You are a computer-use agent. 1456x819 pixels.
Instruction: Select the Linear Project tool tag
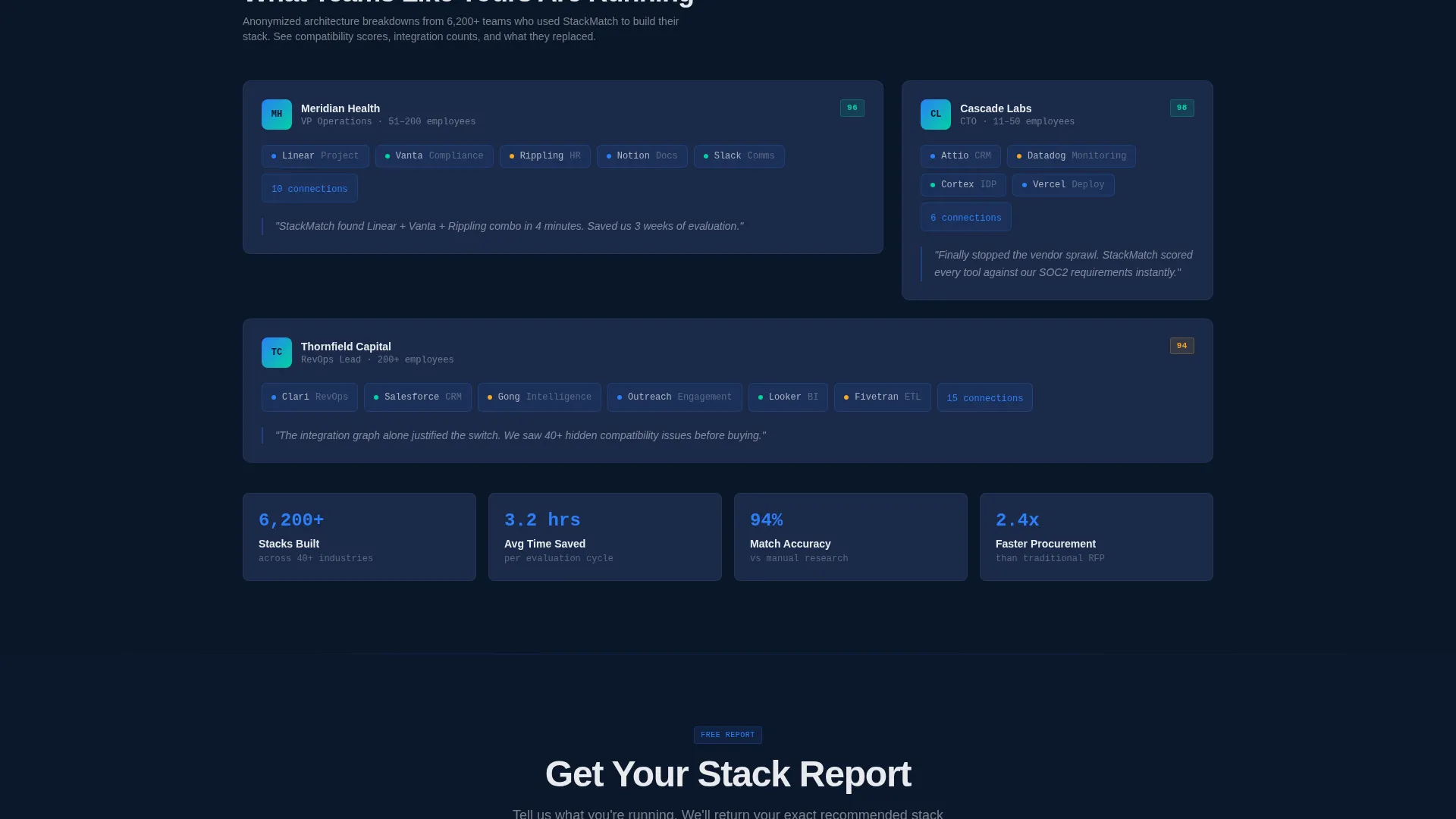click(x=315, y=156)
